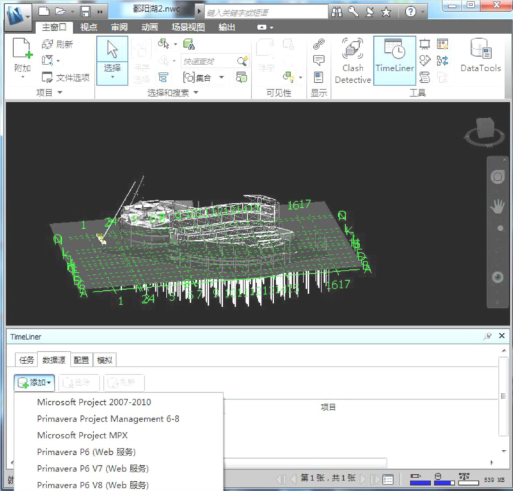
Task: Toggle the TimeLiner tool button
Action: pyautogui.click(x=395, y=61)
